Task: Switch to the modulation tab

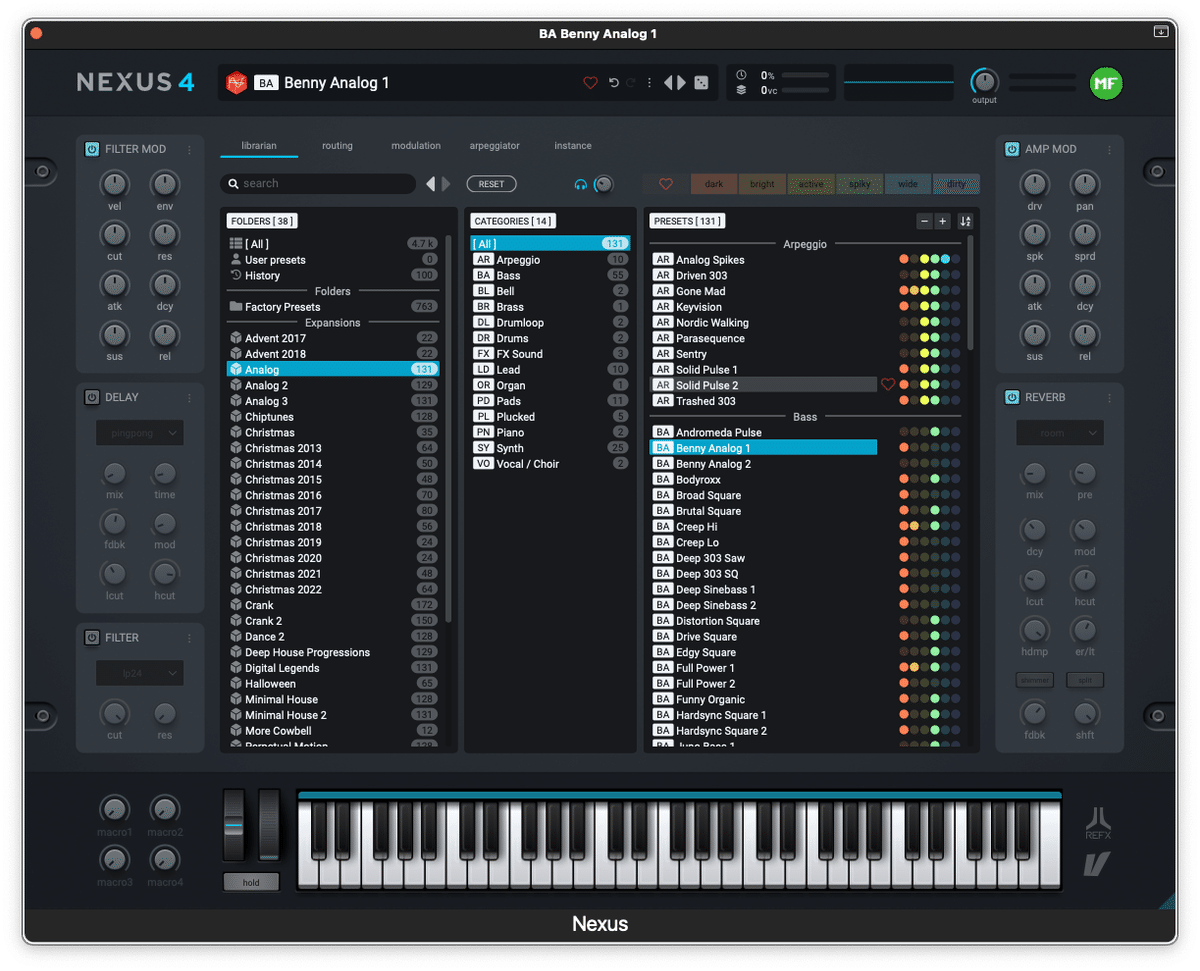Action: (x=416, y=146)
